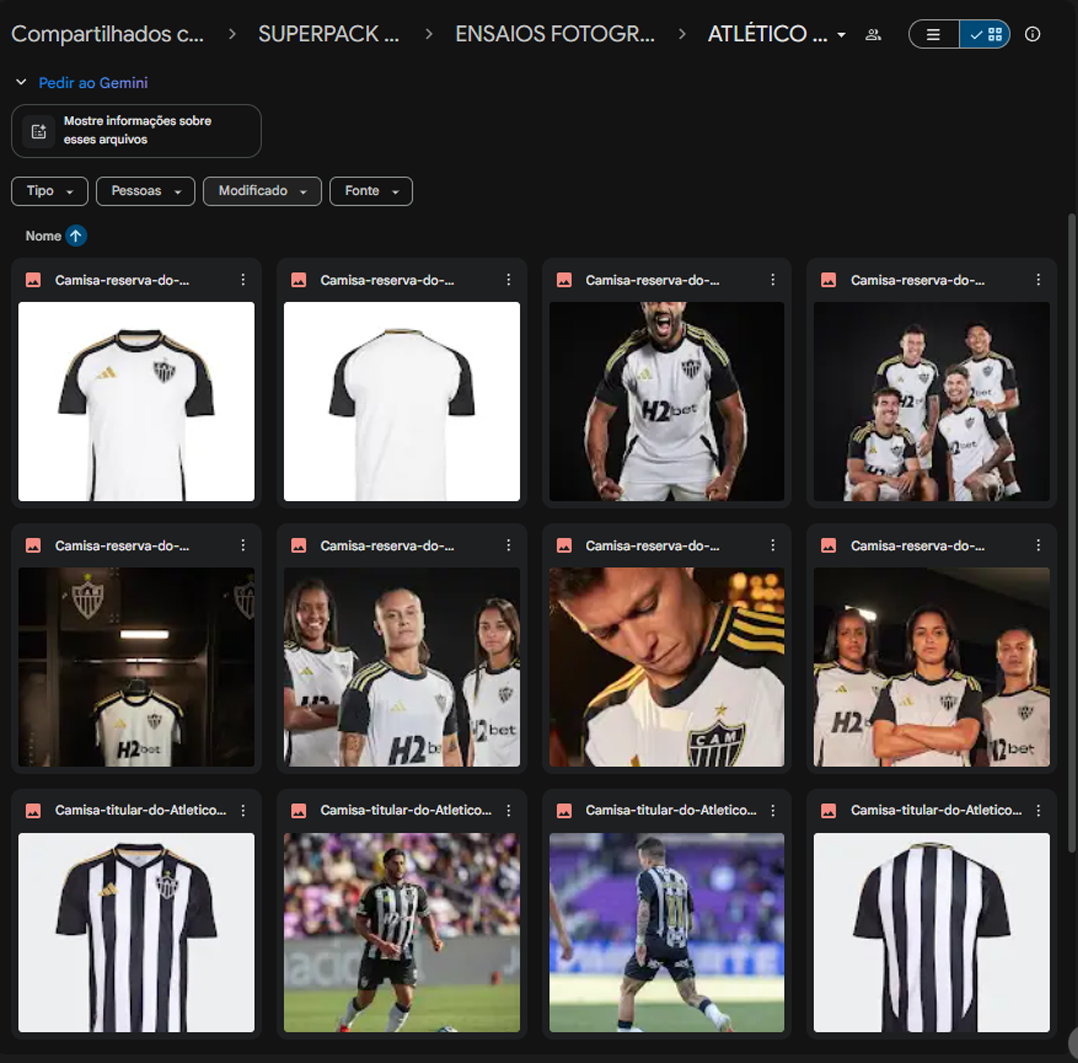This screenshot has width=1078, height=1063.
Task: Show folder details info icon
Action: coord(1032,34)
